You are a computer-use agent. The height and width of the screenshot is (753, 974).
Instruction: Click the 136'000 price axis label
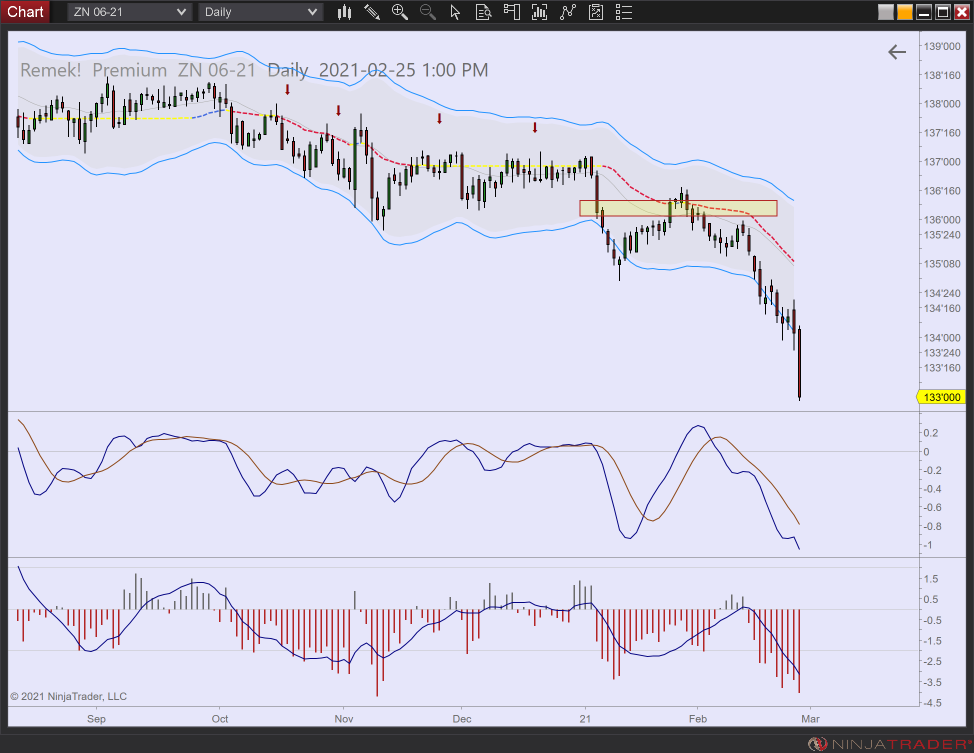942,220
